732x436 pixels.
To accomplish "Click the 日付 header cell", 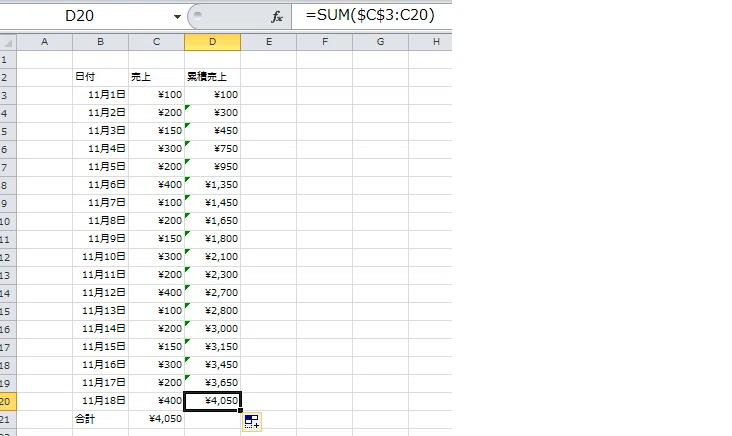I will click(x=100, y=77).
